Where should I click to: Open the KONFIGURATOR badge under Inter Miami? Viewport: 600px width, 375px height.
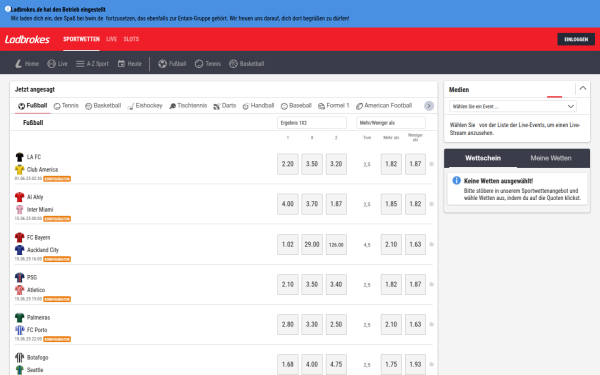pyautogui.click(x=57, y=219)
